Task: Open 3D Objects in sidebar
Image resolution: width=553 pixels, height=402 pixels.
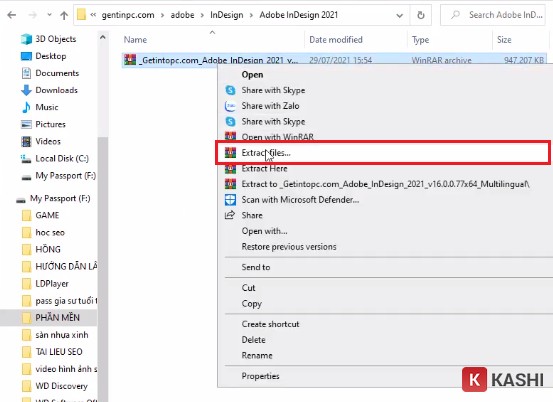Action: tap(56, 39)
